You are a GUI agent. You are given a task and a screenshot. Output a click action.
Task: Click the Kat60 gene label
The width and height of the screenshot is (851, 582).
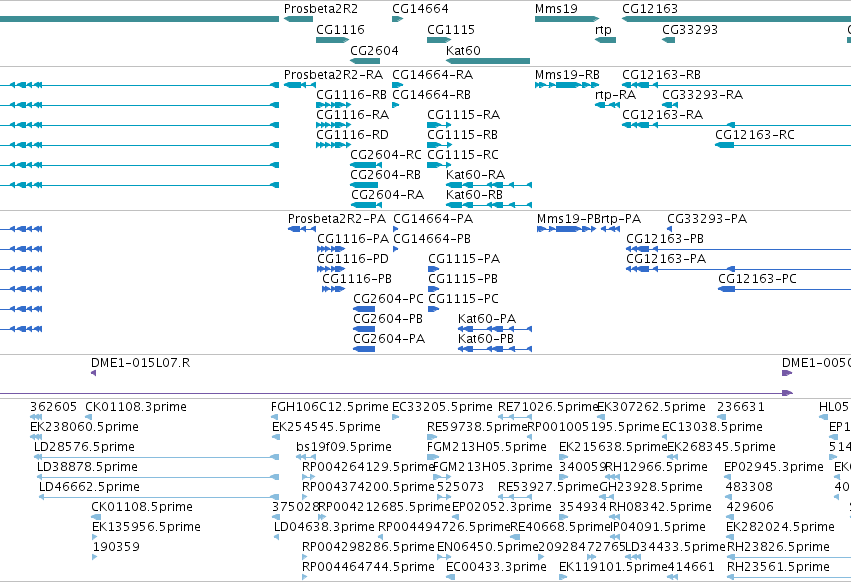tap(463, 50)
